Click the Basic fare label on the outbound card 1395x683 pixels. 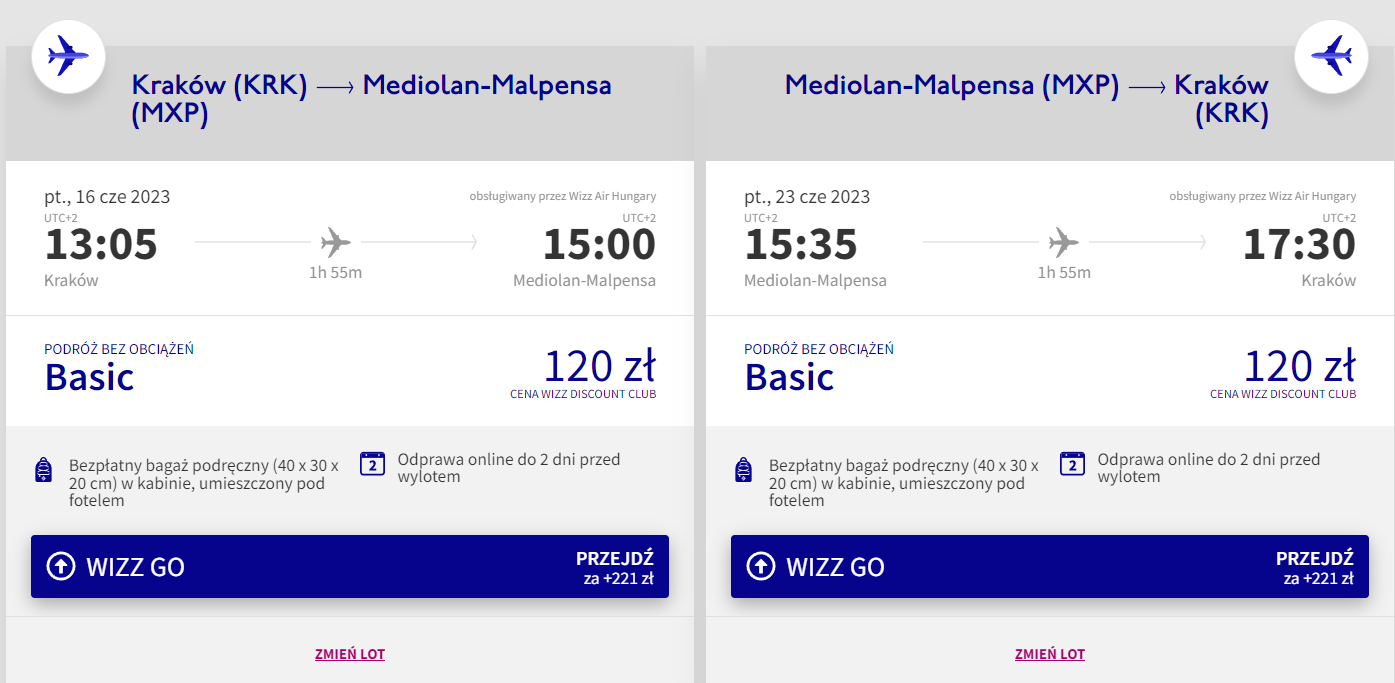point(90,377)
